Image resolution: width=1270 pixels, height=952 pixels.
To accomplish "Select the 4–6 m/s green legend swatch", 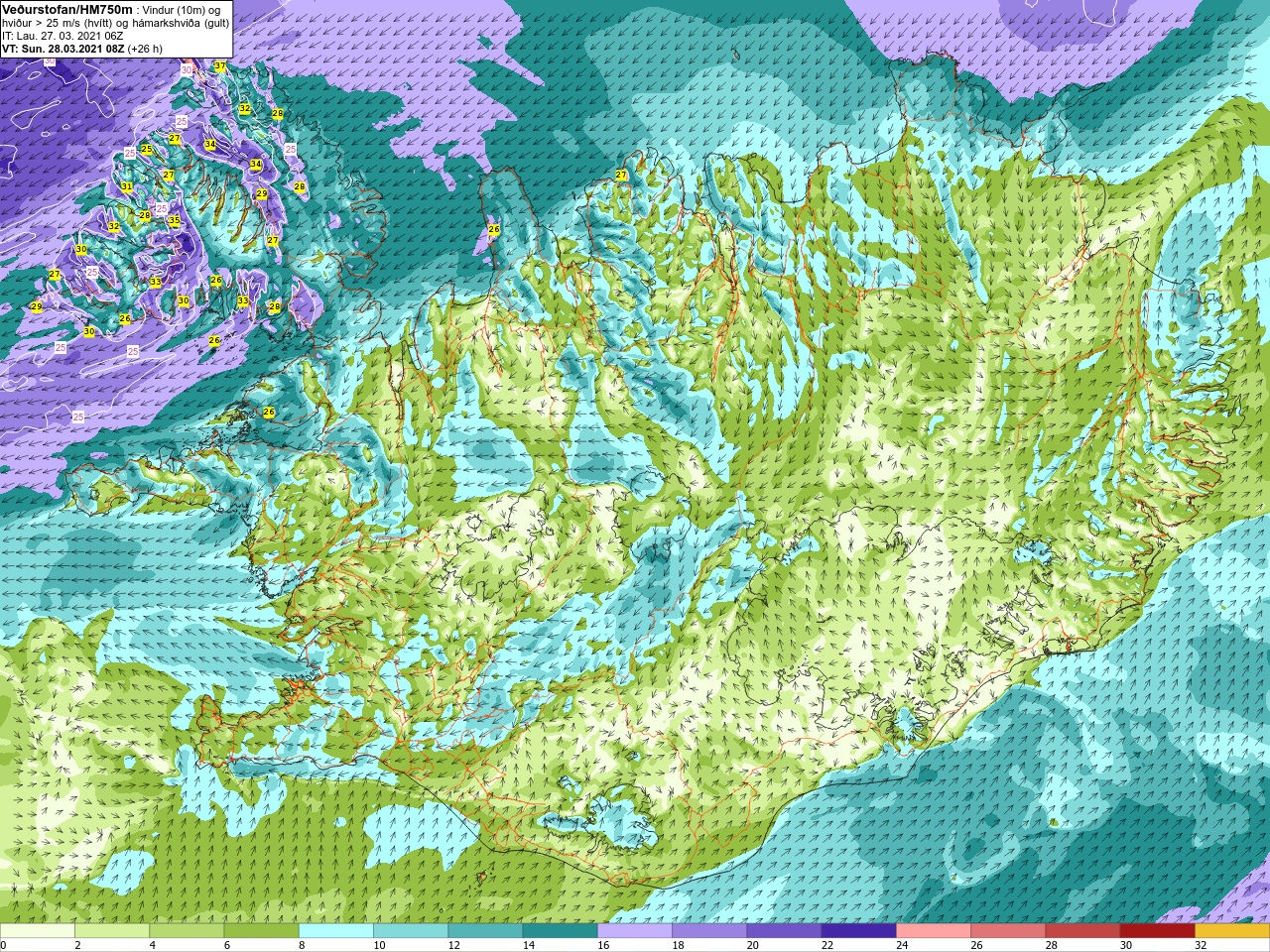I will [x=187, y=932].
